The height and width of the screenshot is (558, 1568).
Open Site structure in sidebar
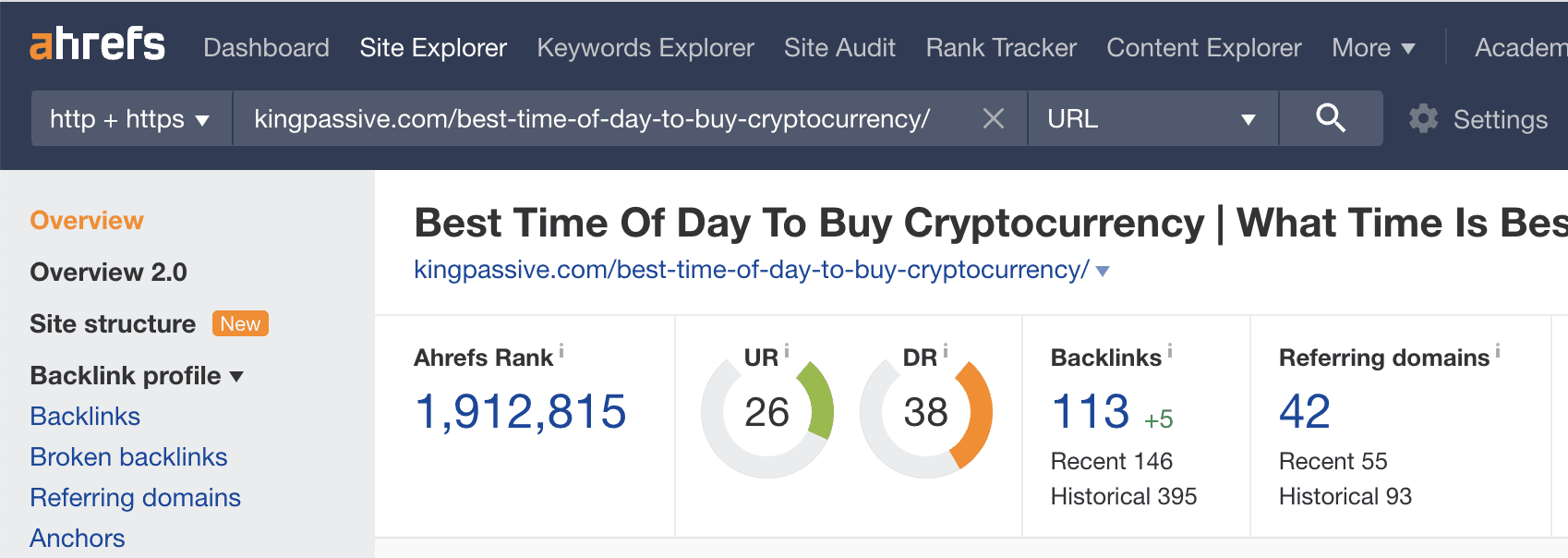pos(113,324)
